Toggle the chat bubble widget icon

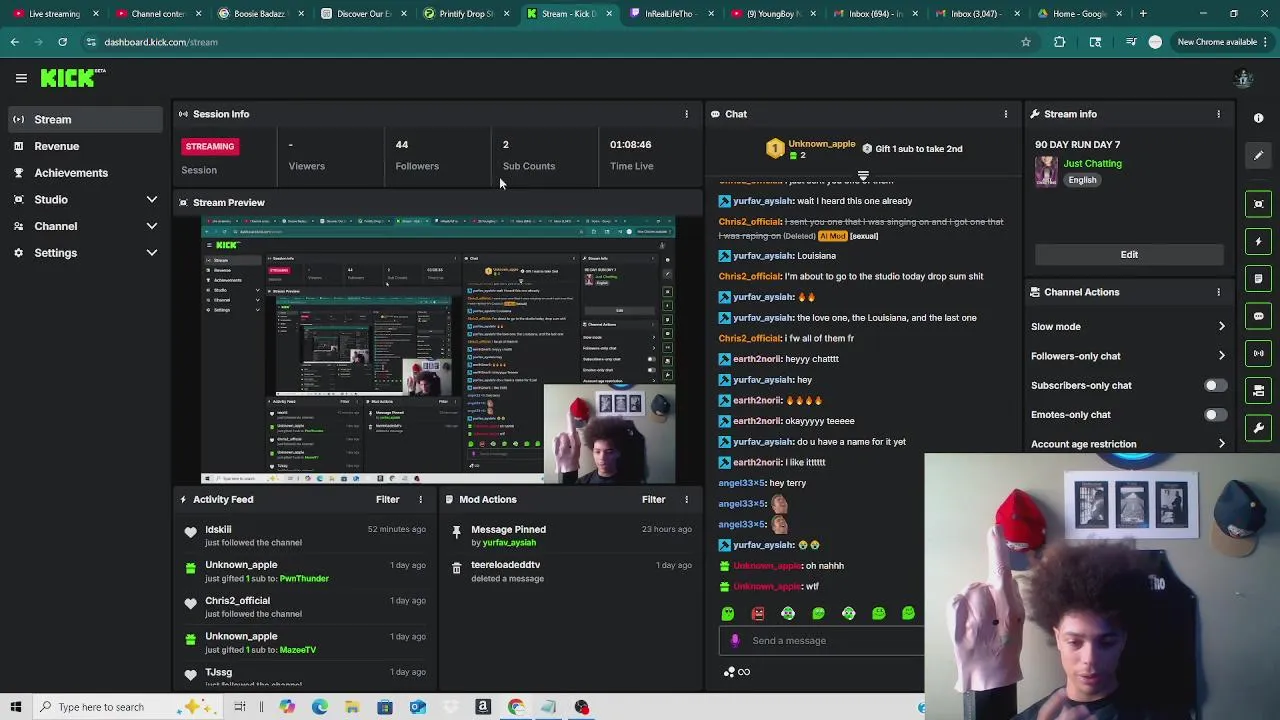[1259, 316]
